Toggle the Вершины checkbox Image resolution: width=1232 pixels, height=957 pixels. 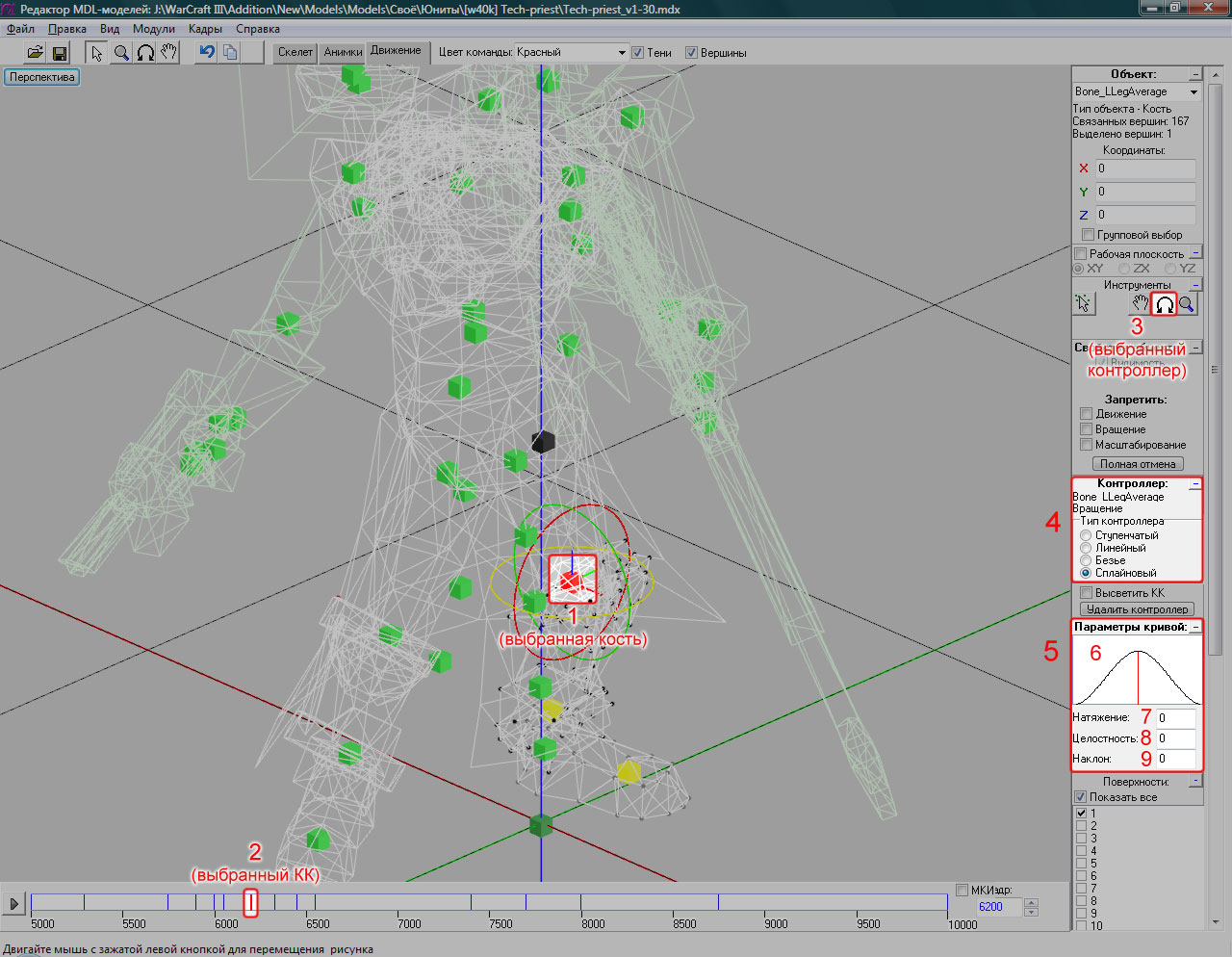pos(691,53)
